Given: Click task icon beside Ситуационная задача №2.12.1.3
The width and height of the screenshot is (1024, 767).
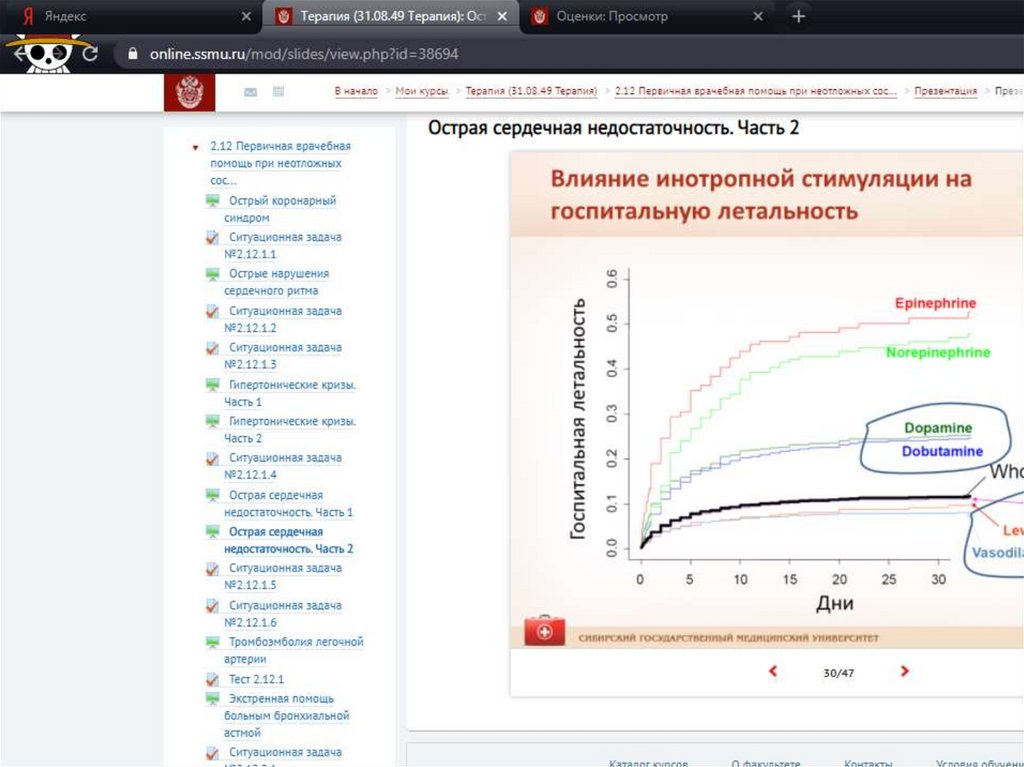Looking at the screenshot, I should tap(212, 348).
